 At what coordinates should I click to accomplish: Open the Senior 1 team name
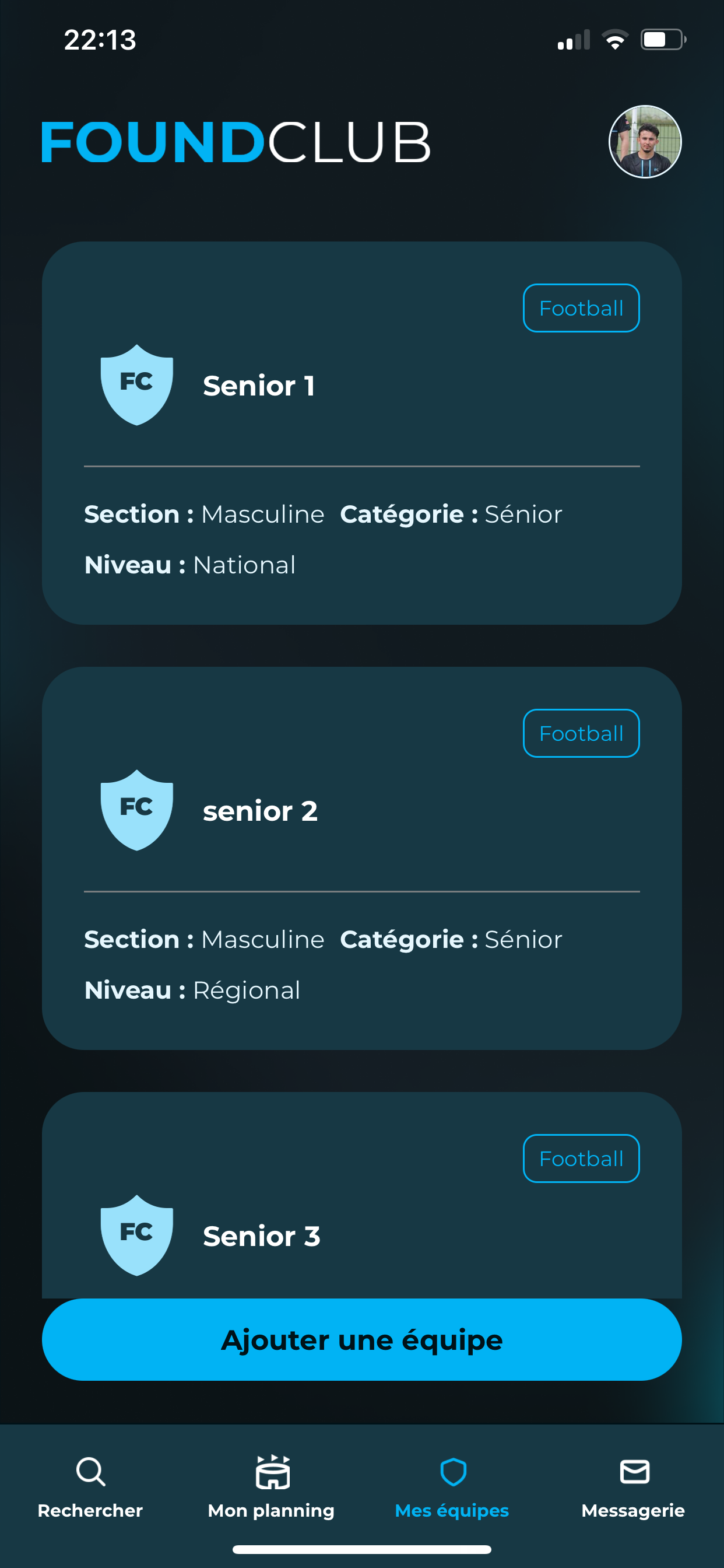point(259,386)
